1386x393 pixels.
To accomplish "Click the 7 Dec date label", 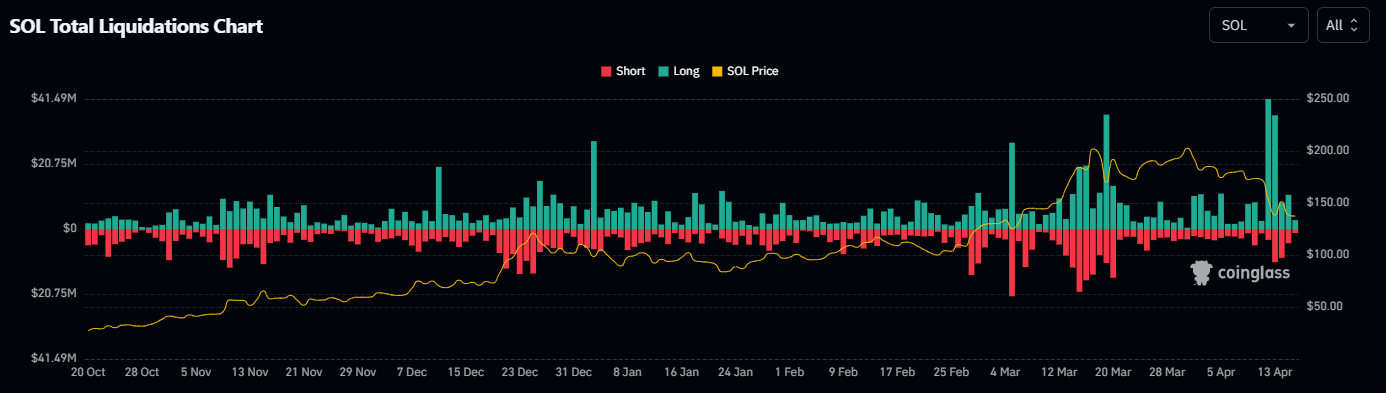I will 411,372.
